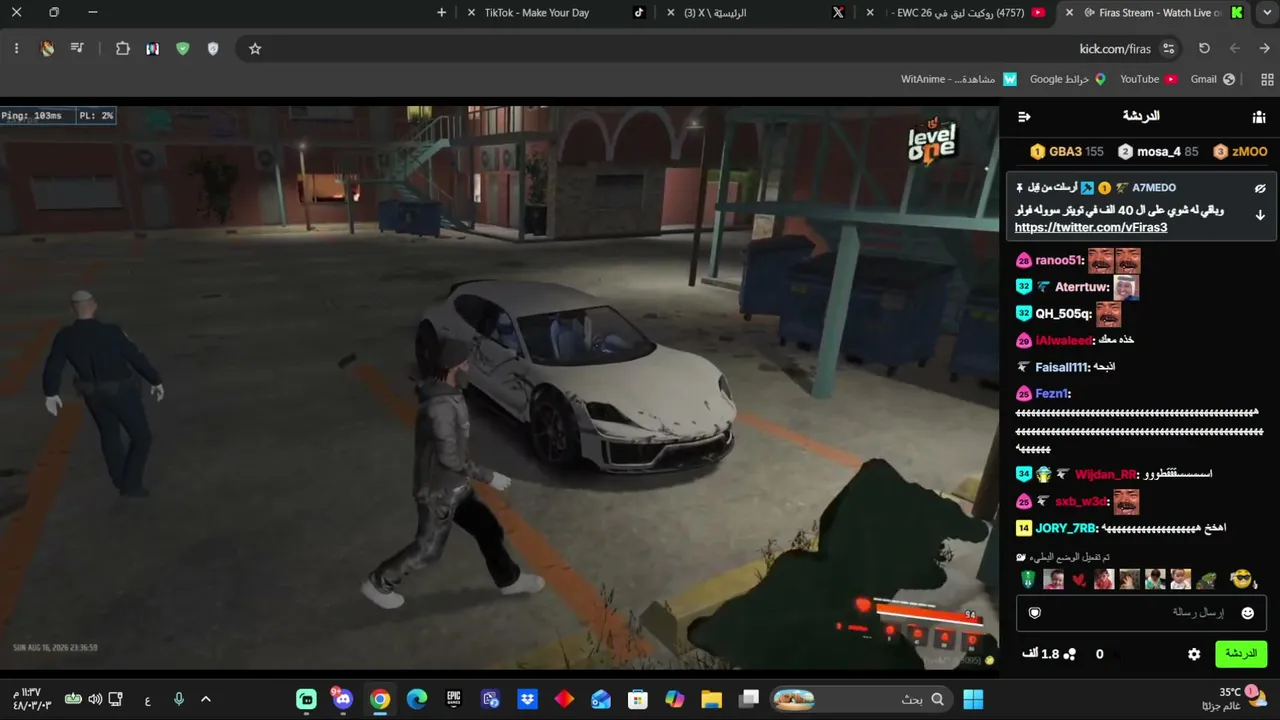Expand the pinned message with the down arrow
The height and width of the screenshot is (720, 1280).
pos(1260,215)
